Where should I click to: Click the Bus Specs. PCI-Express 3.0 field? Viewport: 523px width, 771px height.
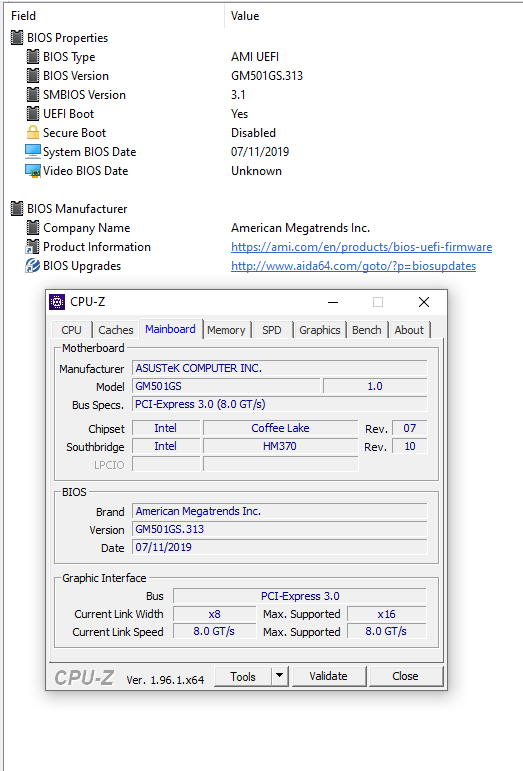[x=280, y=404]
